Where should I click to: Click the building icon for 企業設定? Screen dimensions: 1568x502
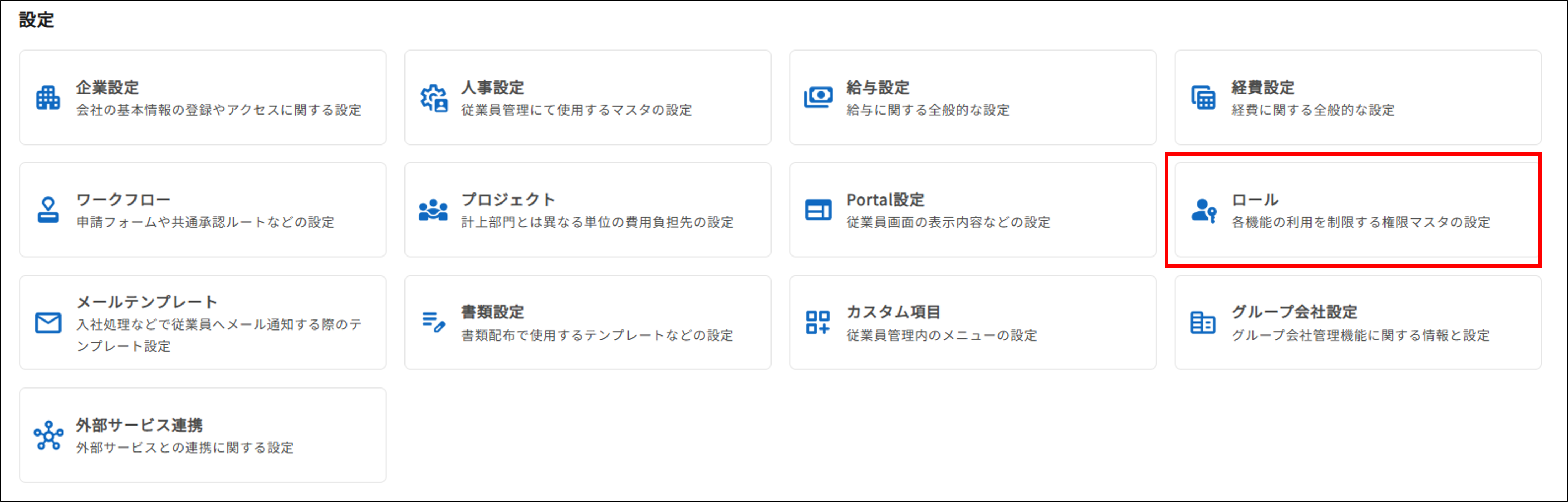pos(48,98)
